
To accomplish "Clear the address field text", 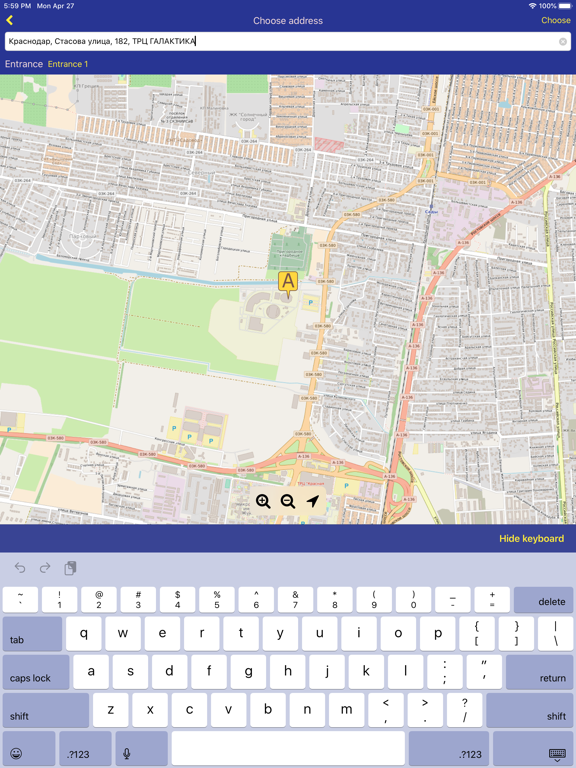I will point(563,42).
